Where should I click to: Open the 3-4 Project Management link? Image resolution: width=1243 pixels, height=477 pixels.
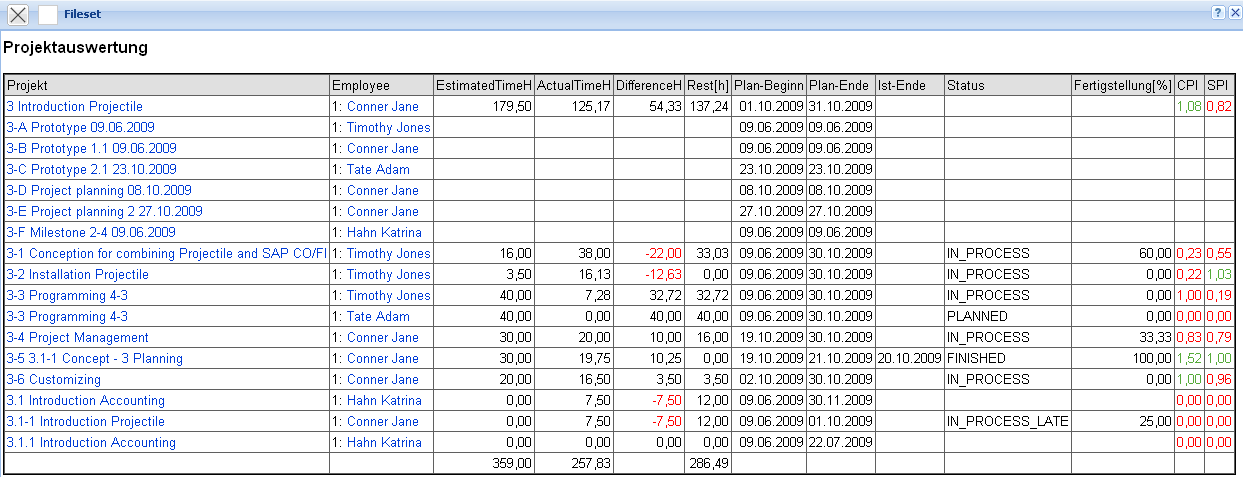click(77, 338)
